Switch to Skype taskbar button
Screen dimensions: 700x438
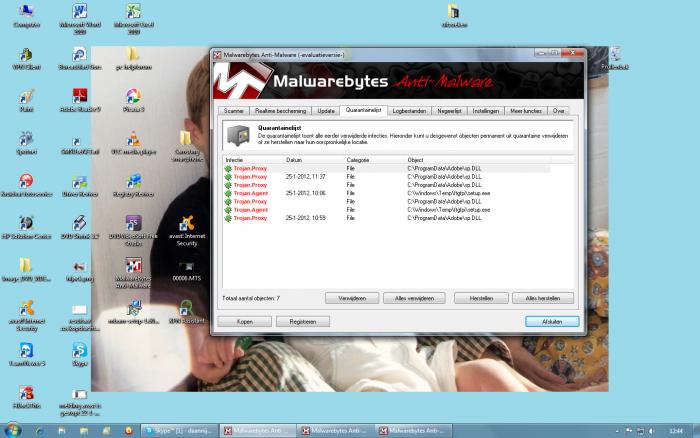pos(180,431)
